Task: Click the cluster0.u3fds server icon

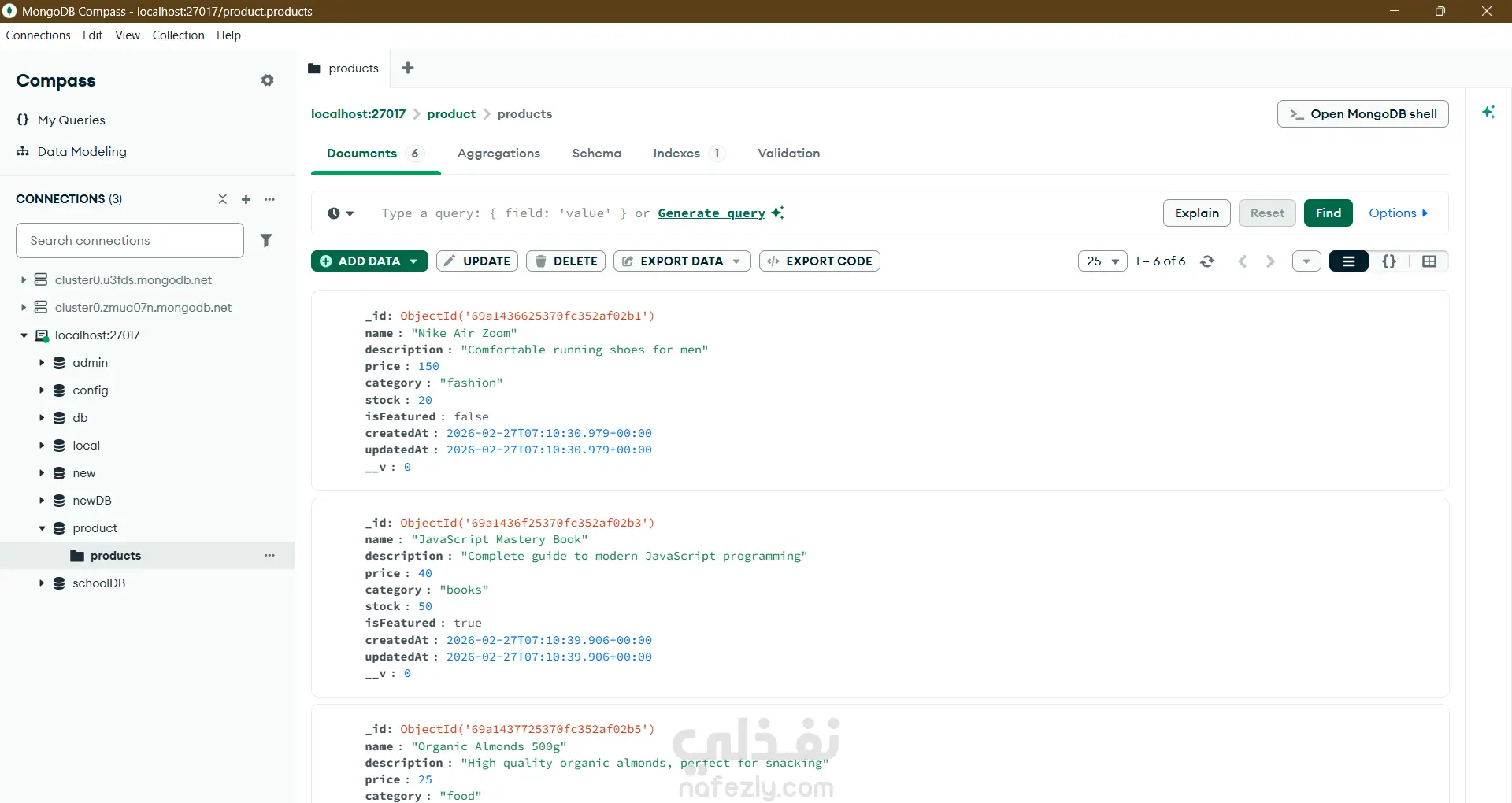Action: (41, 280)
